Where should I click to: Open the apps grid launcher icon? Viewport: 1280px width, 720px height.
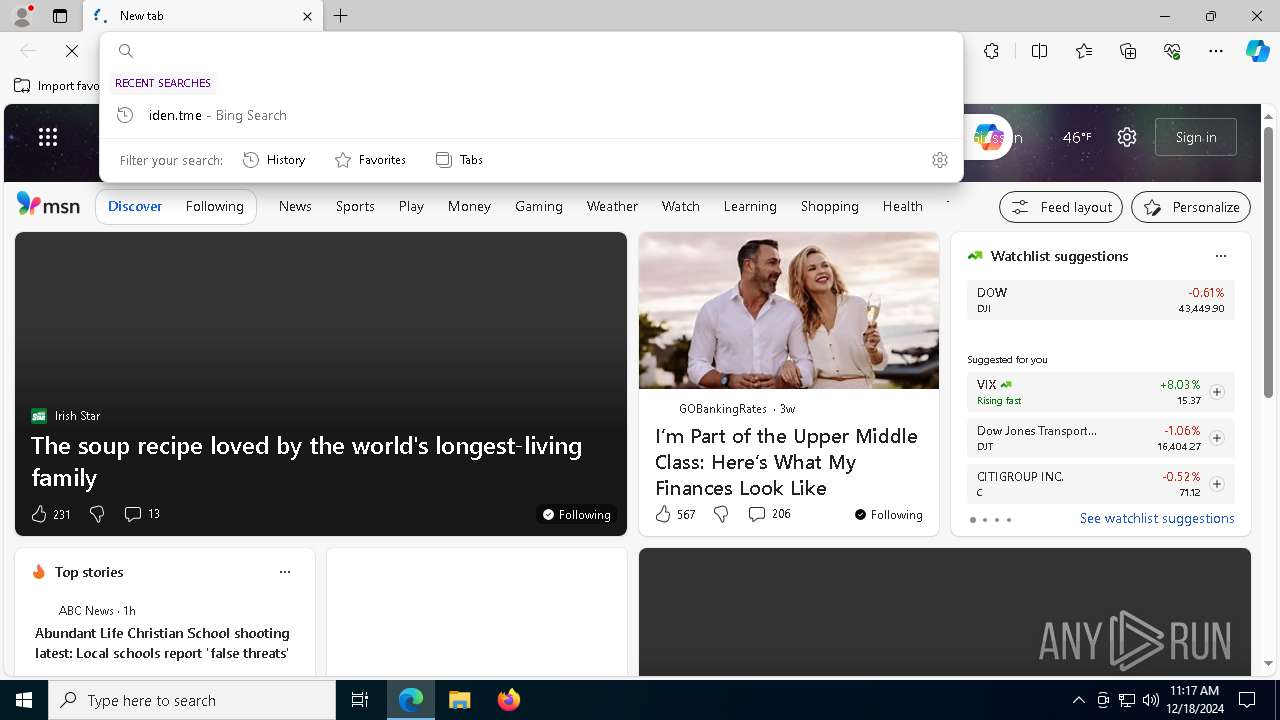click(48, 137)
